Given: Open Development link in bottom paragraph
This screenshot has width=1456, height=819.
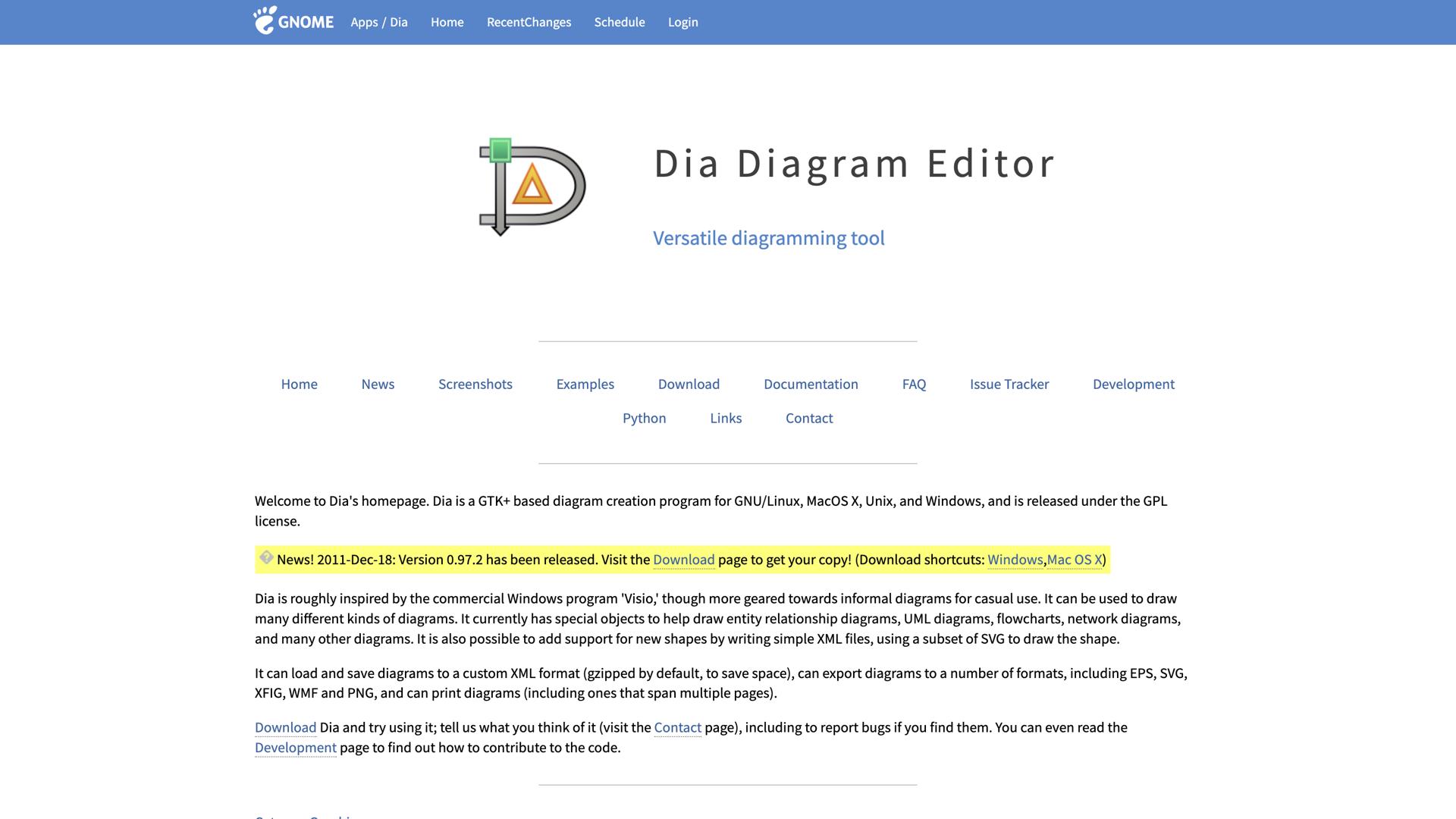Looking at the screenshot, I should pyautogui.click(x=295, y=748).
